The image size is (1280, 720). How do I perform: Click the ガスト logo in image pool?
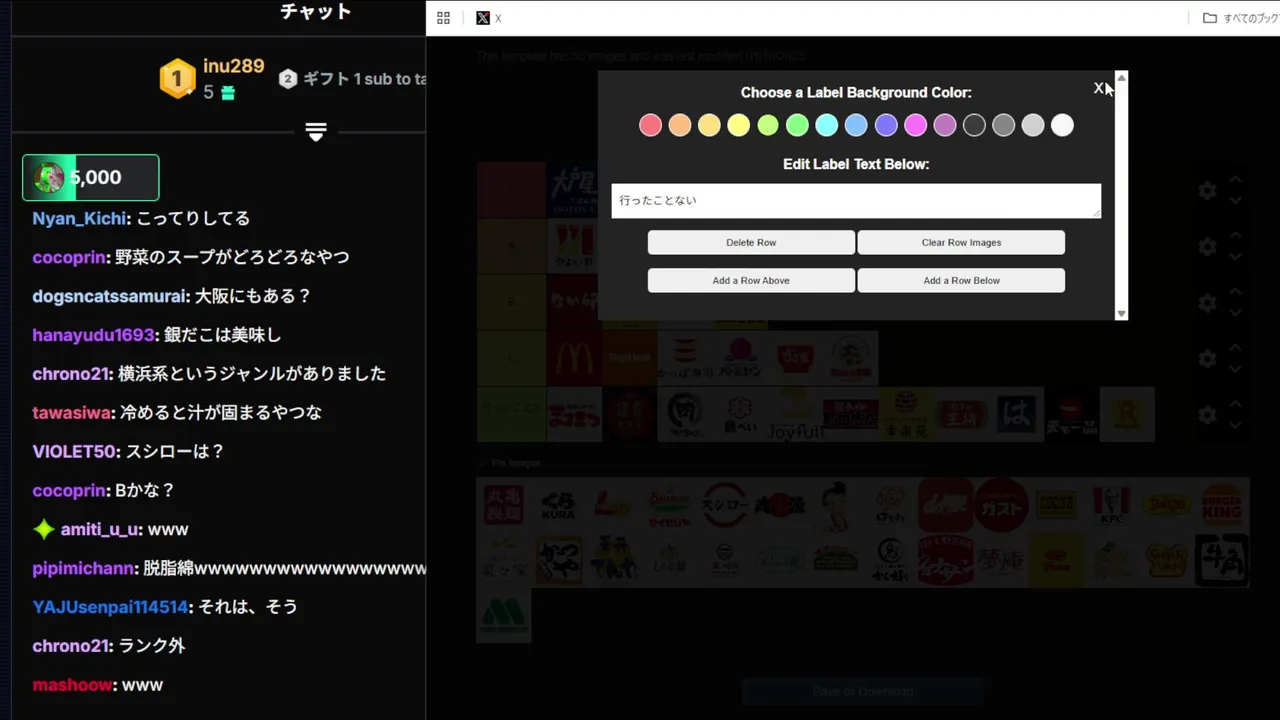coord(1001,505)
